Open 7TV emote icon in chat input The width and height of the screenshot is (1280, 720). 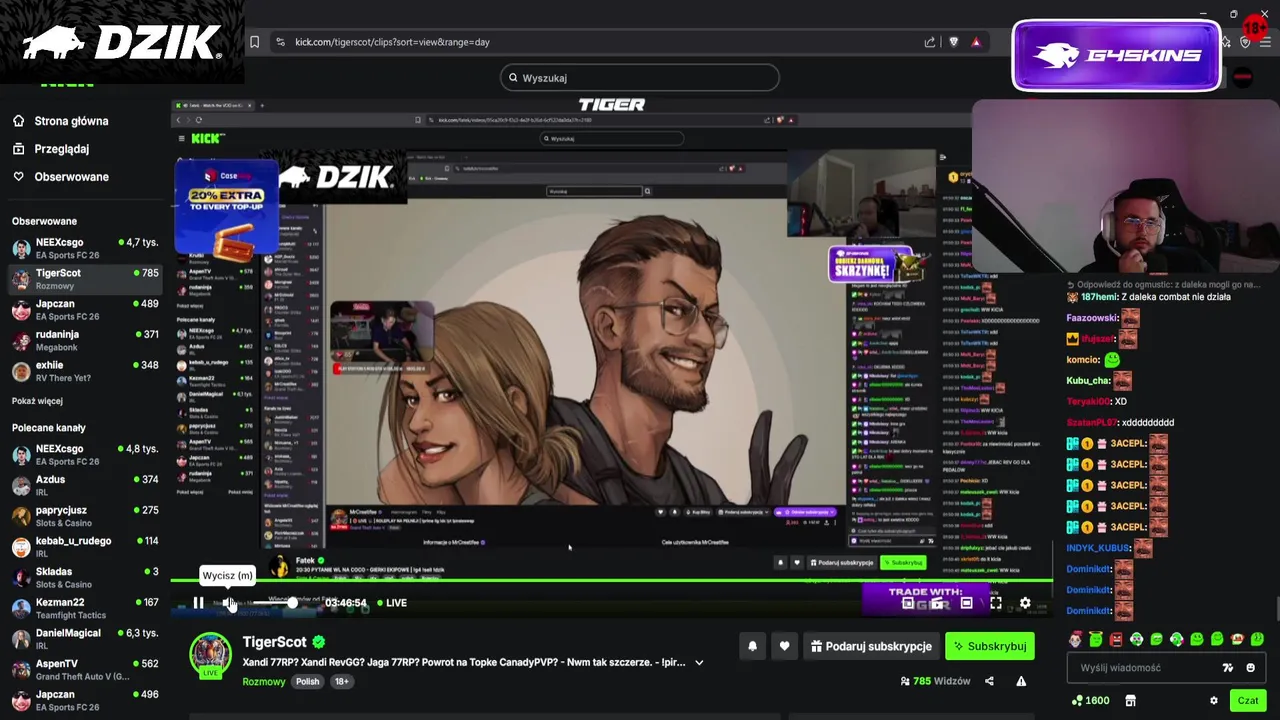1228,668
